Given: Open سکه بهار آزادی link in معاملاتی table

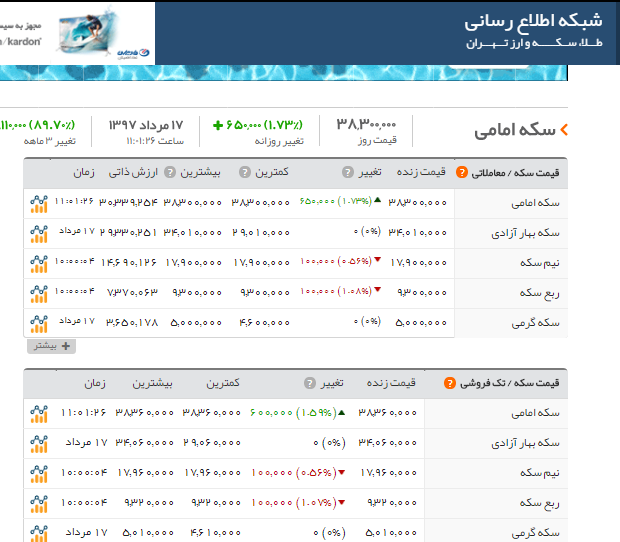Looking at the screenshot, I should [x=525, y=233].
